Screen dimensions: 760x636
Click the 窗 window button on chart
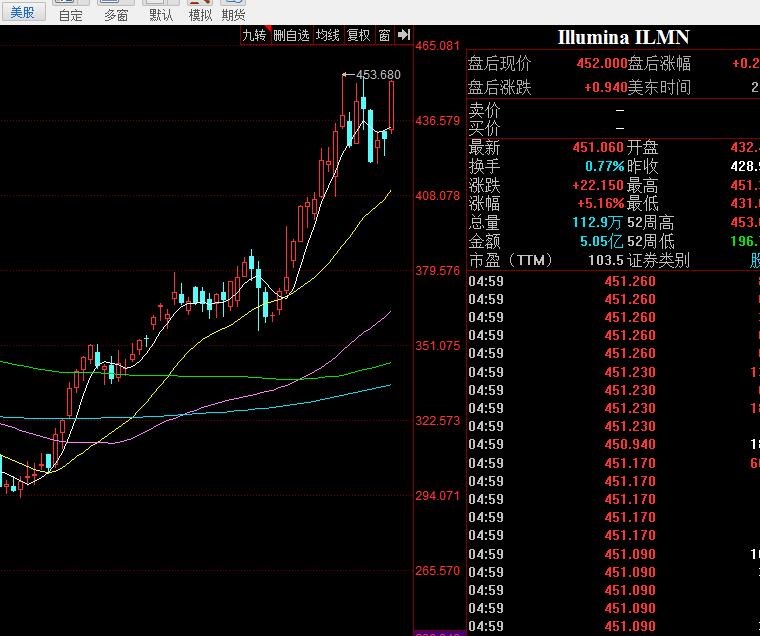pos(384,35)
